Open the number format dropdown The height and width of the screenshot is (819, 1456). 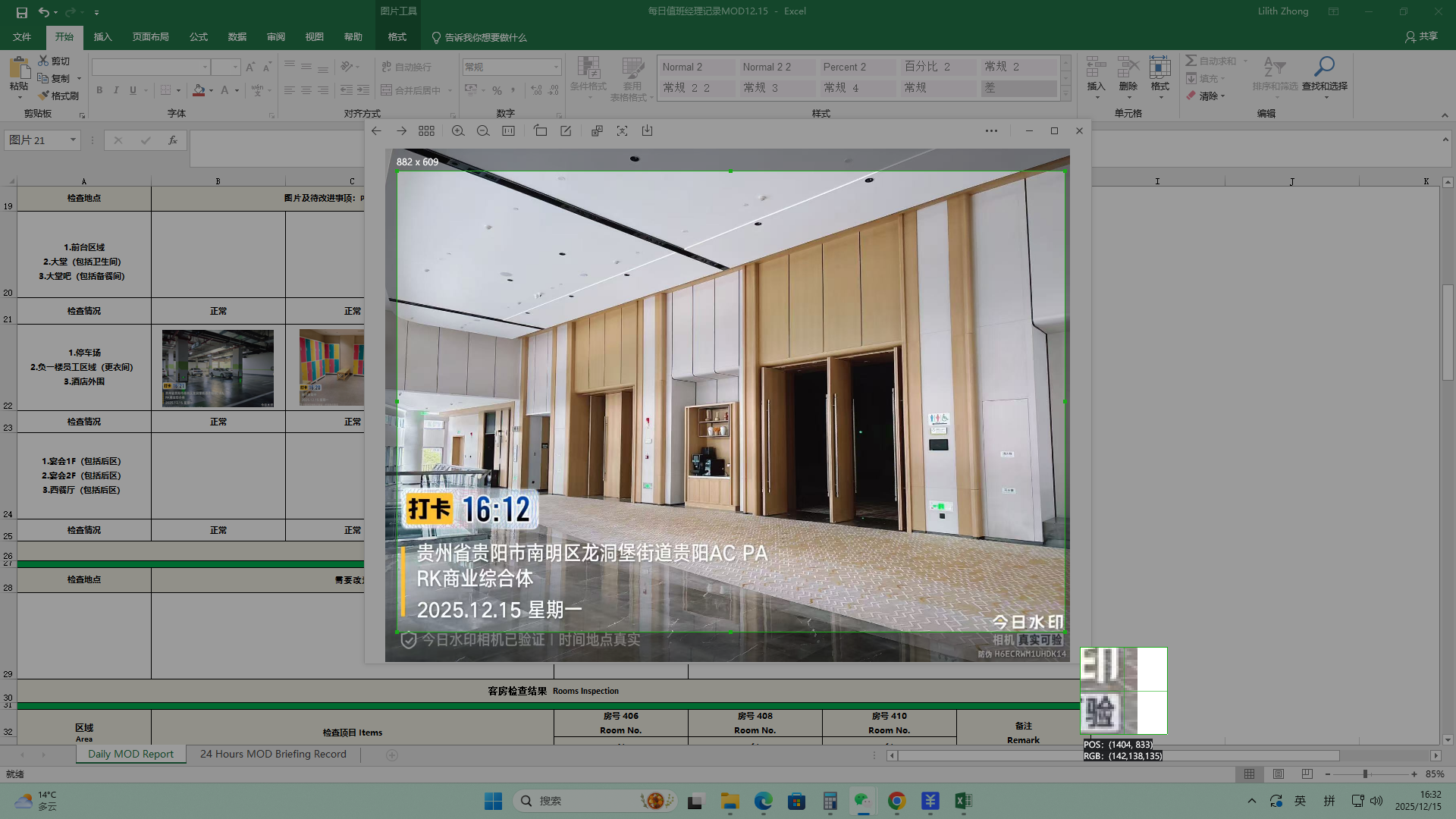pyautogui.click(x=556, y=67)
